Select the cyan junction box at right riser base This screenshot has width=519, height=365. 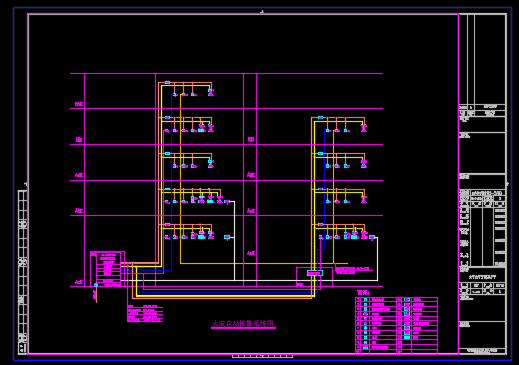click(315, 273)
